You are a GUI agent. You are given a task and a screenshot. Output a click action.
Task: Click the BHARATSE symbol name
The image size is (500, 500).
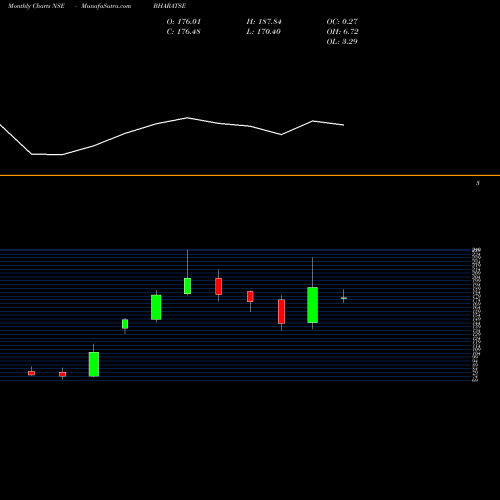pos(170,6)
